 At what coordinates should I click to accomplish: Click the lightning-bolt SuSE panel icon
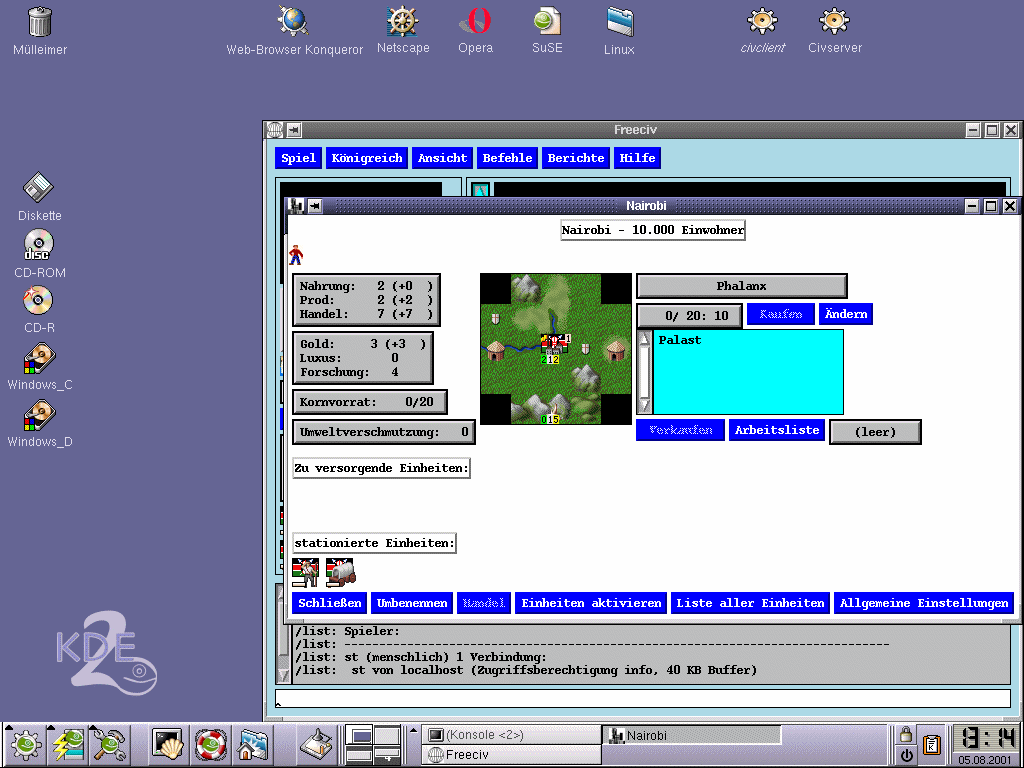click(68, 745)
